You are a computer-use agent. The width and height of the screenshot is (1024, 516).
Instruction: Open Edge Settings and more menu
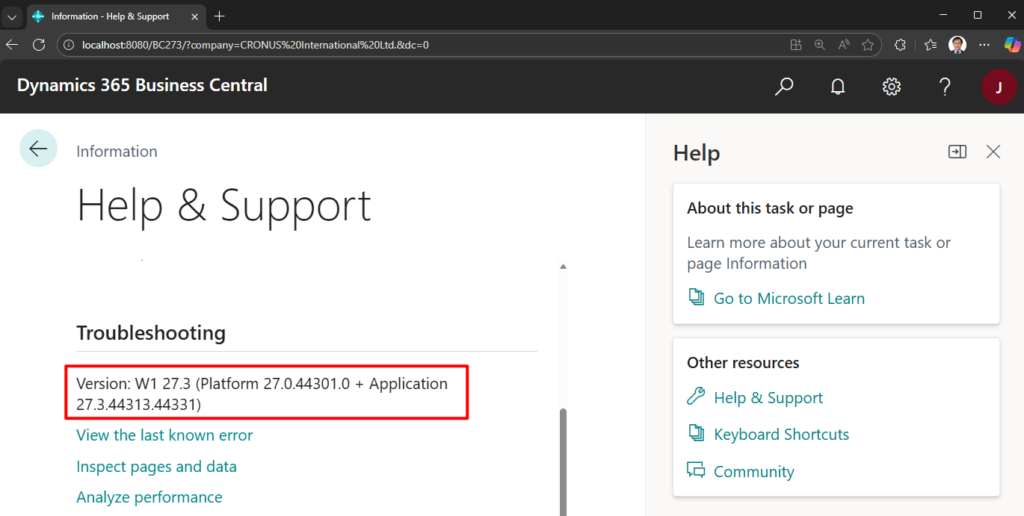point(985,45)
